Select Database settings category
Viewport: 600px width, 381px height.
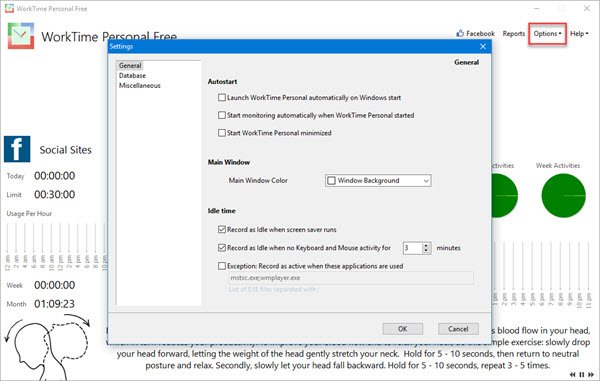(132, 75)
